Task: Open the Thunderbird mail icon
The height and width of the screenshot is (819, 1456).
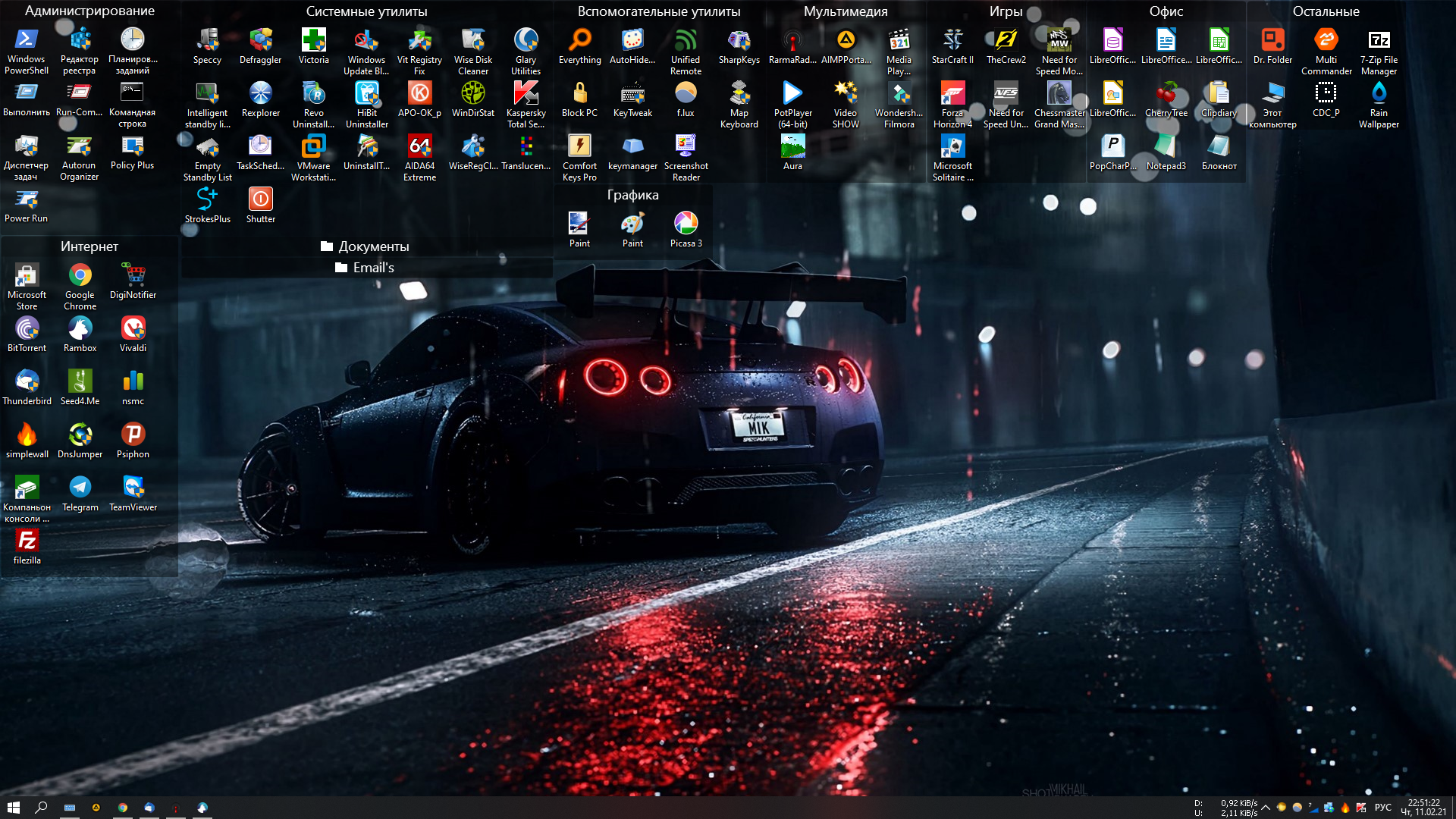Action: tap(27, 388)
